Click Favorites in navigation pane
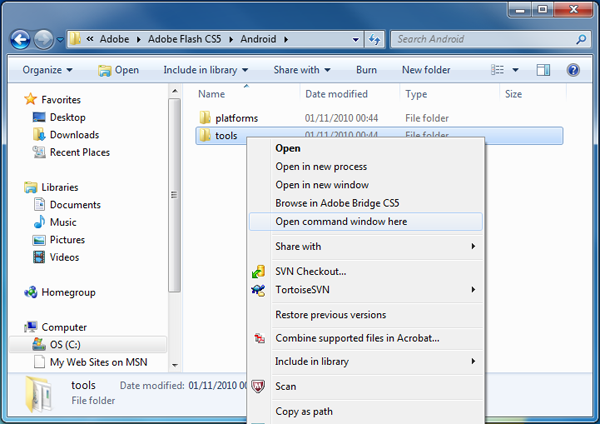This screenshot has height=424, width=600. [52, 99]
